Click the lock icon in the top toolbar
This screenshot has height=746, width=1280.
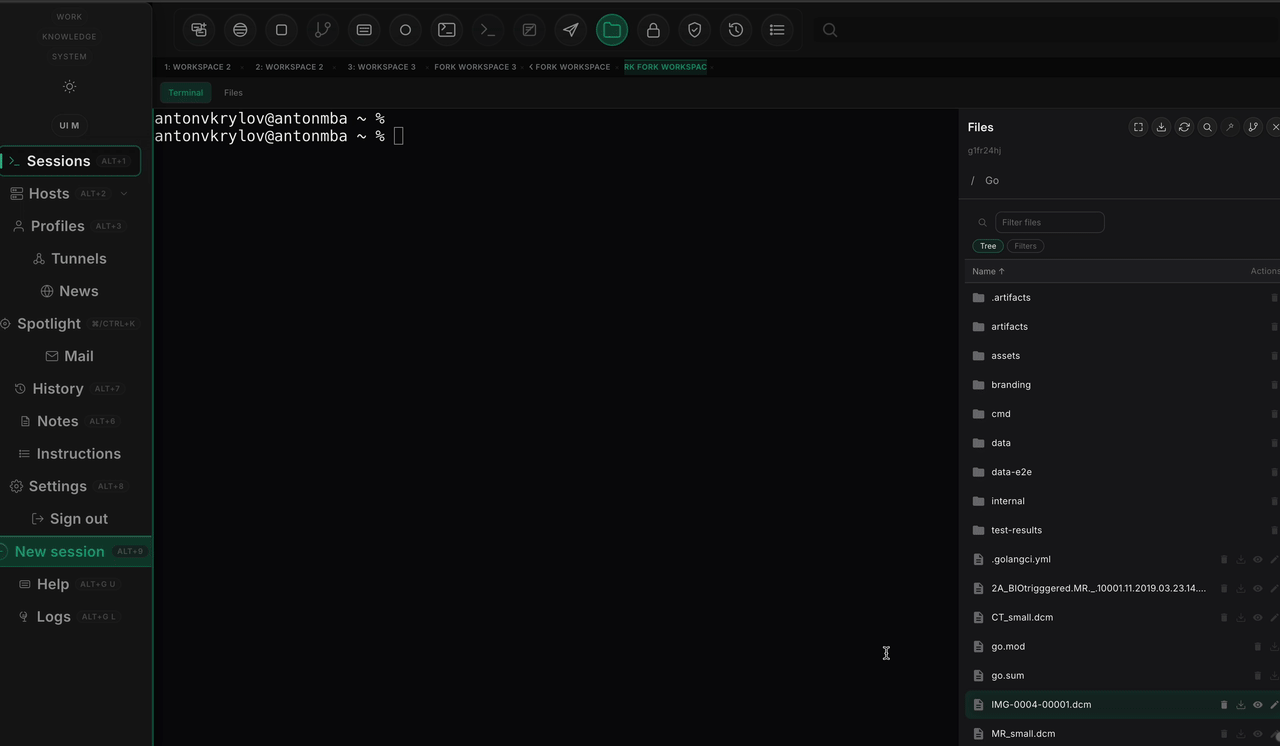pos(653,30)
